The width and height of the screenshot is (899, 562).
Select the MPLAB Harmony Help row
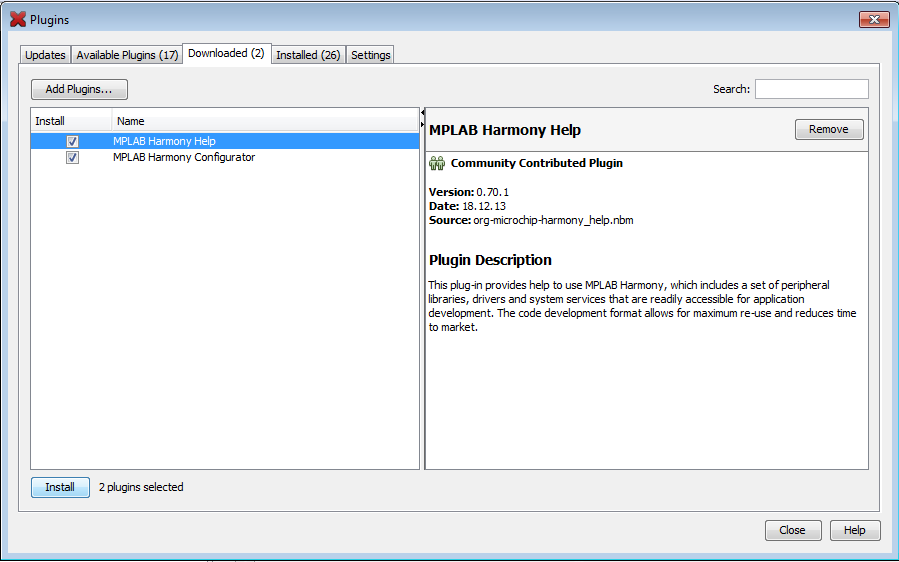[225, 141]
